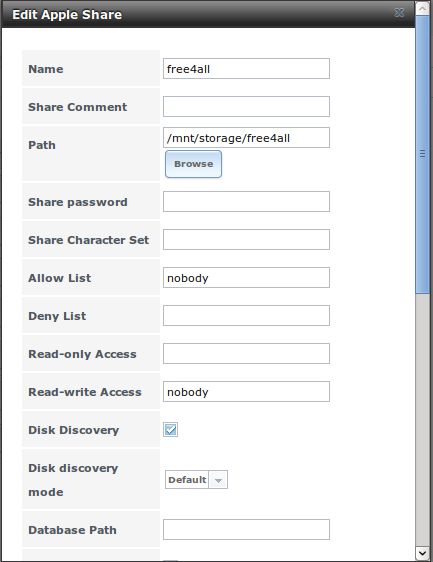Select the Default value in the Disk discovery mode combo box
The image size is (433, 562).
click(x=187, y=480)
